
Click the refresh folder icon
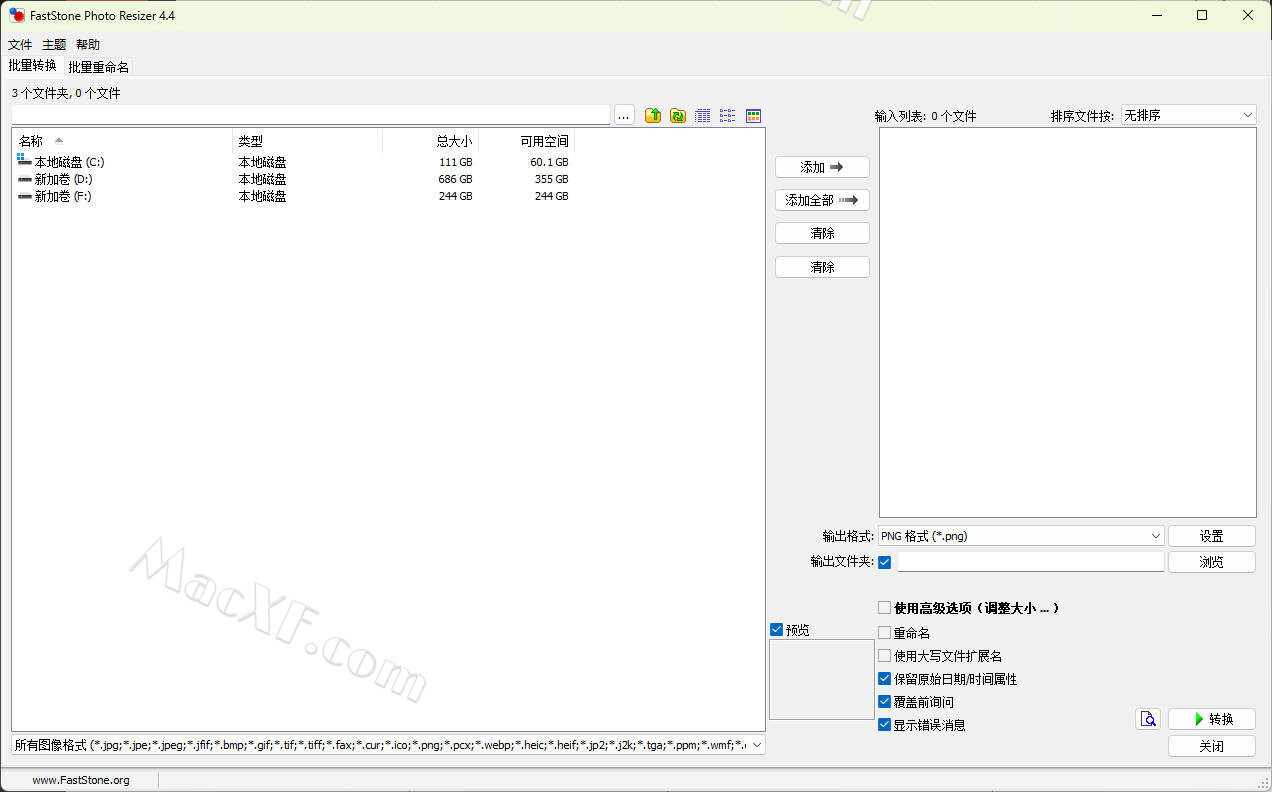(x=678, y=116)
